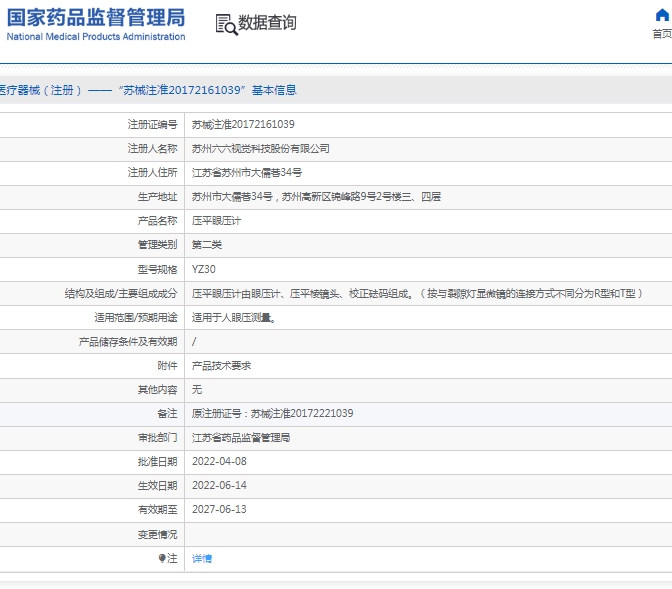Select registration number 苏械注准20172161039 value
Image resolution: width=672 pixels, height=589 pixels.
tap(243, 124)
